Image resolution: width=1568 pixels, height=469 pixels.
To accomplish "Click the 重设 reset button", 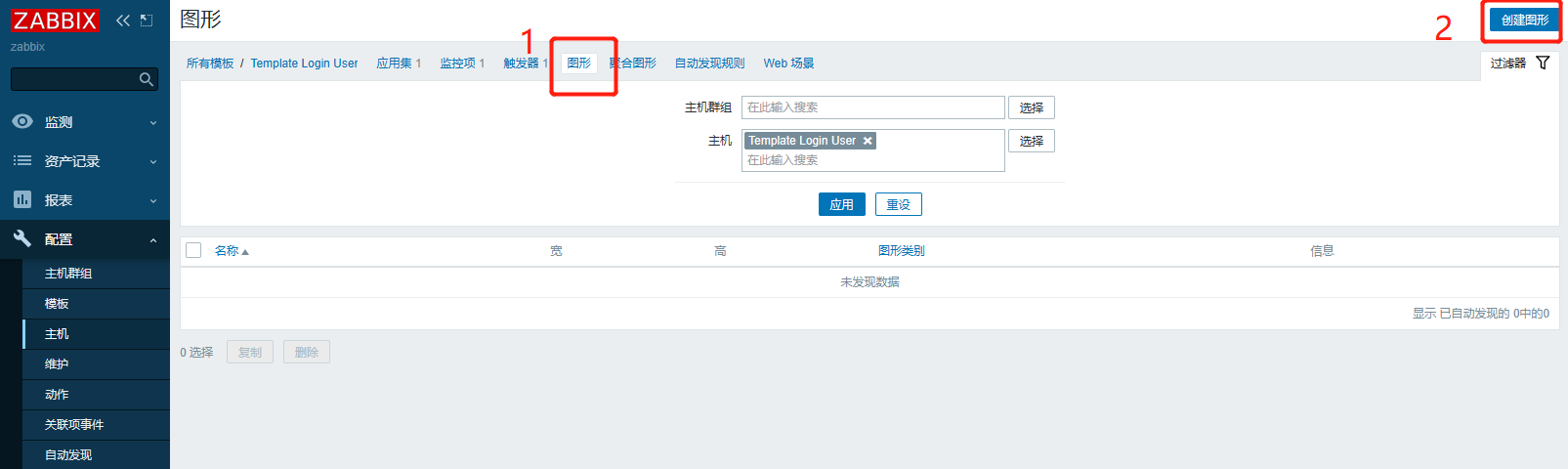I will [899, 204].
